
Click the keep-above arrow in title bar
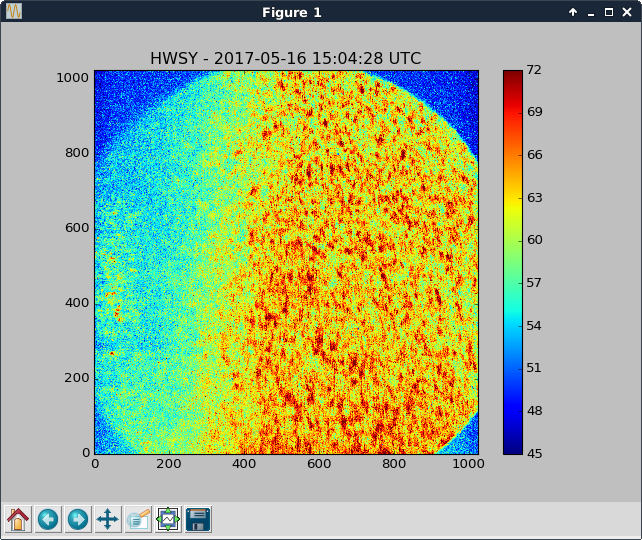pos(573,12)
